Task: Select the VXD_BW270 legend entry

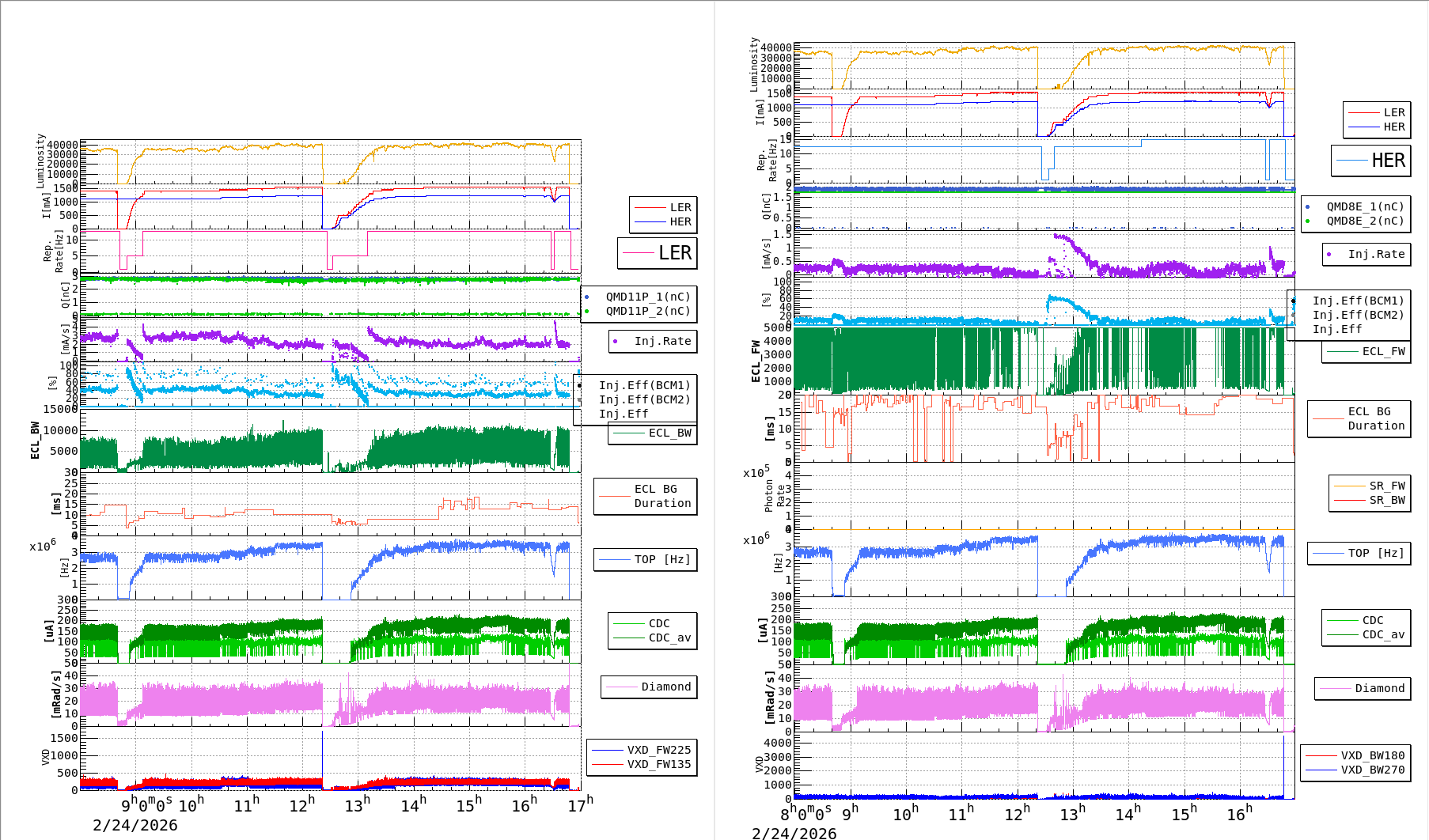Action: coord(1372,770)
